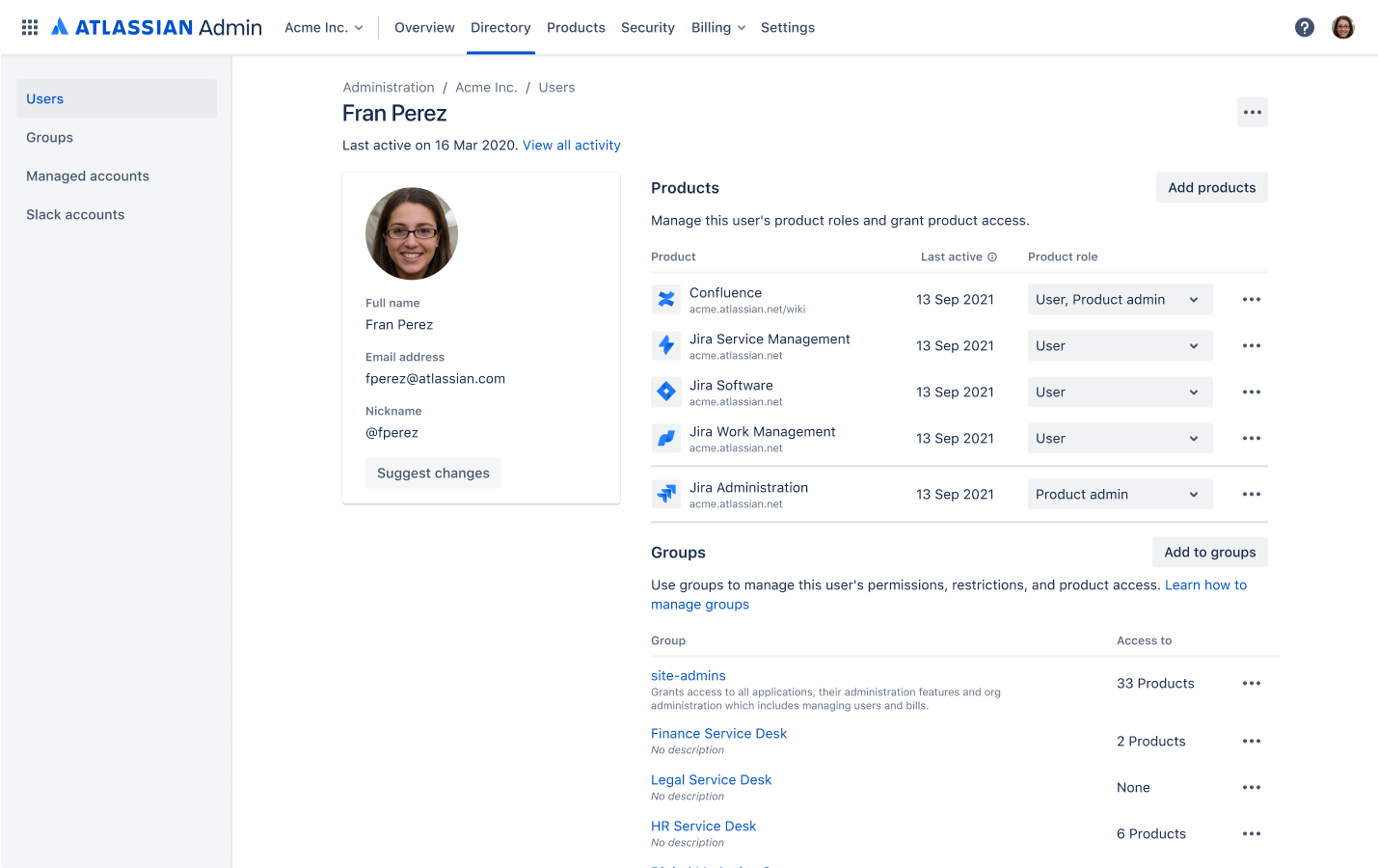Screen dimensions: 1378x868
Task: Open the Settings tab
Action: [x=788, y=27]
